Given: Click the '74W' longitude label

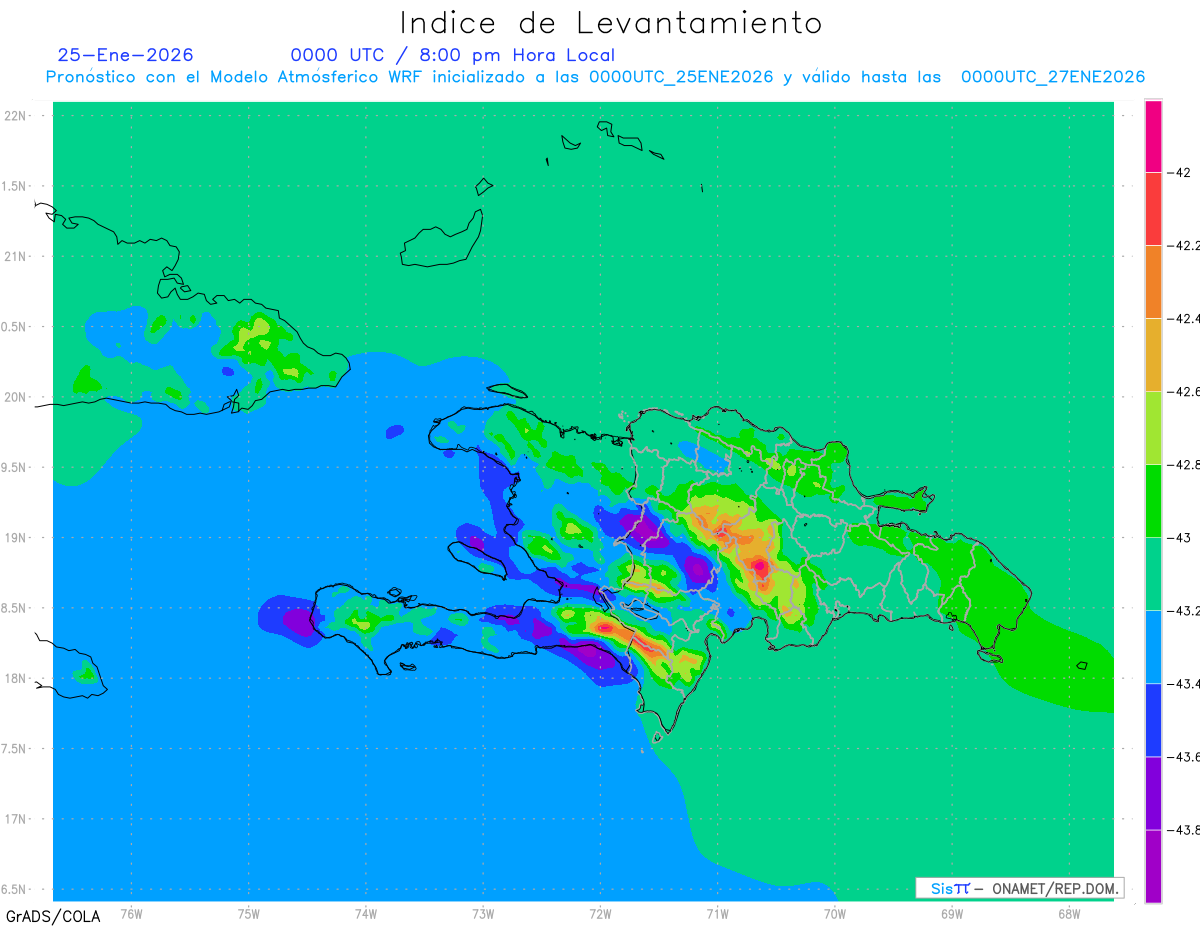Looking at the screenshot, I should click(x=366, y=913).
